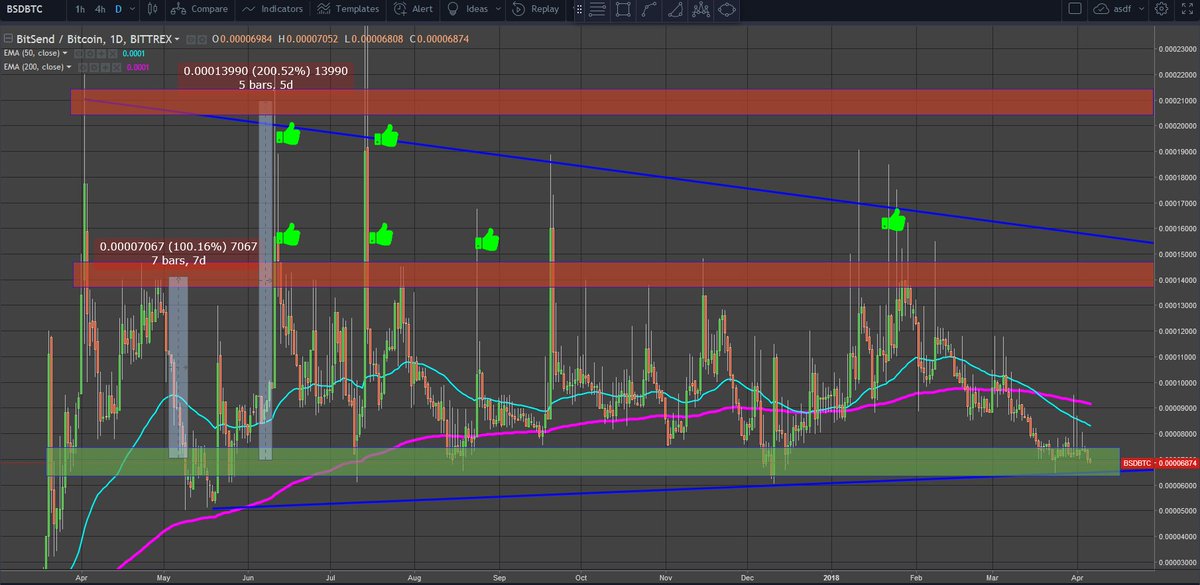Create an Alert from the toolbar
The width and height of the screenshot is (1200, 585).
pos(411,10)
